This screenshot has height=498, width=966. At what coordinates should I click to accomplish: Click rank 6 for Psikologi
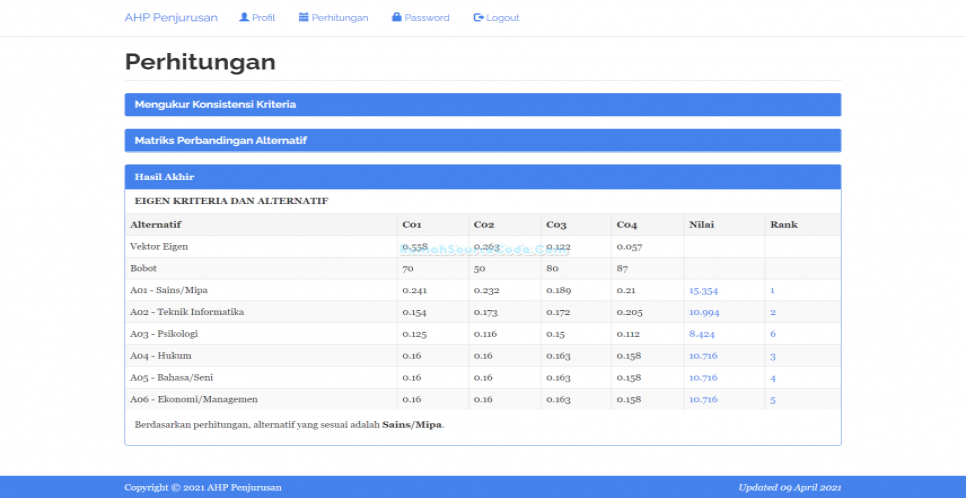click(x=773, y=335)
